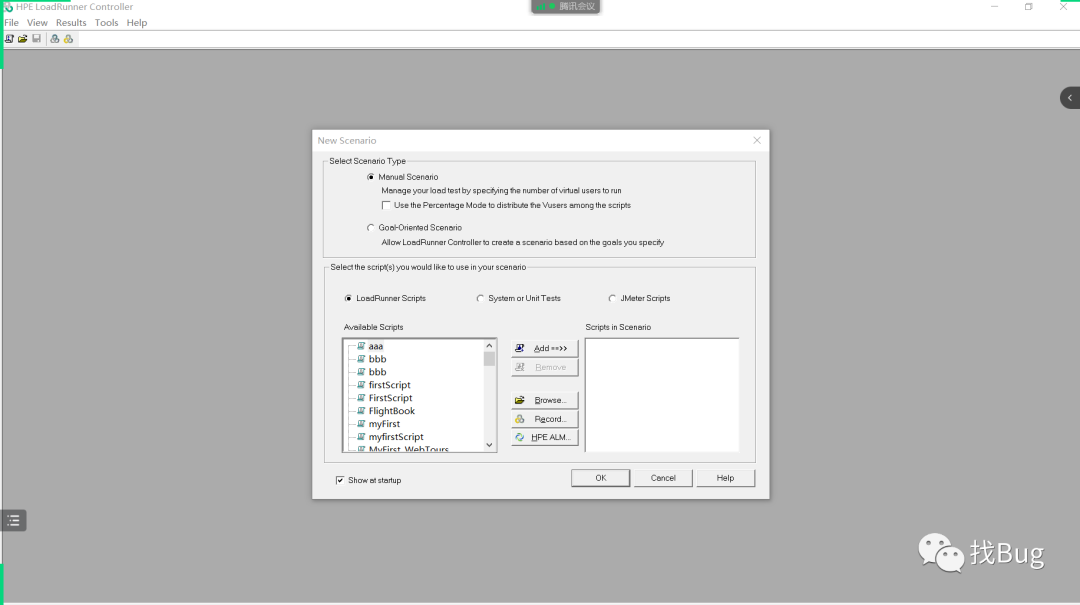The height and width of the screenshot is (605, 1080).
Task: Click the Available Scripts scrollbar up arrow
Action: (x=489, y=345)
